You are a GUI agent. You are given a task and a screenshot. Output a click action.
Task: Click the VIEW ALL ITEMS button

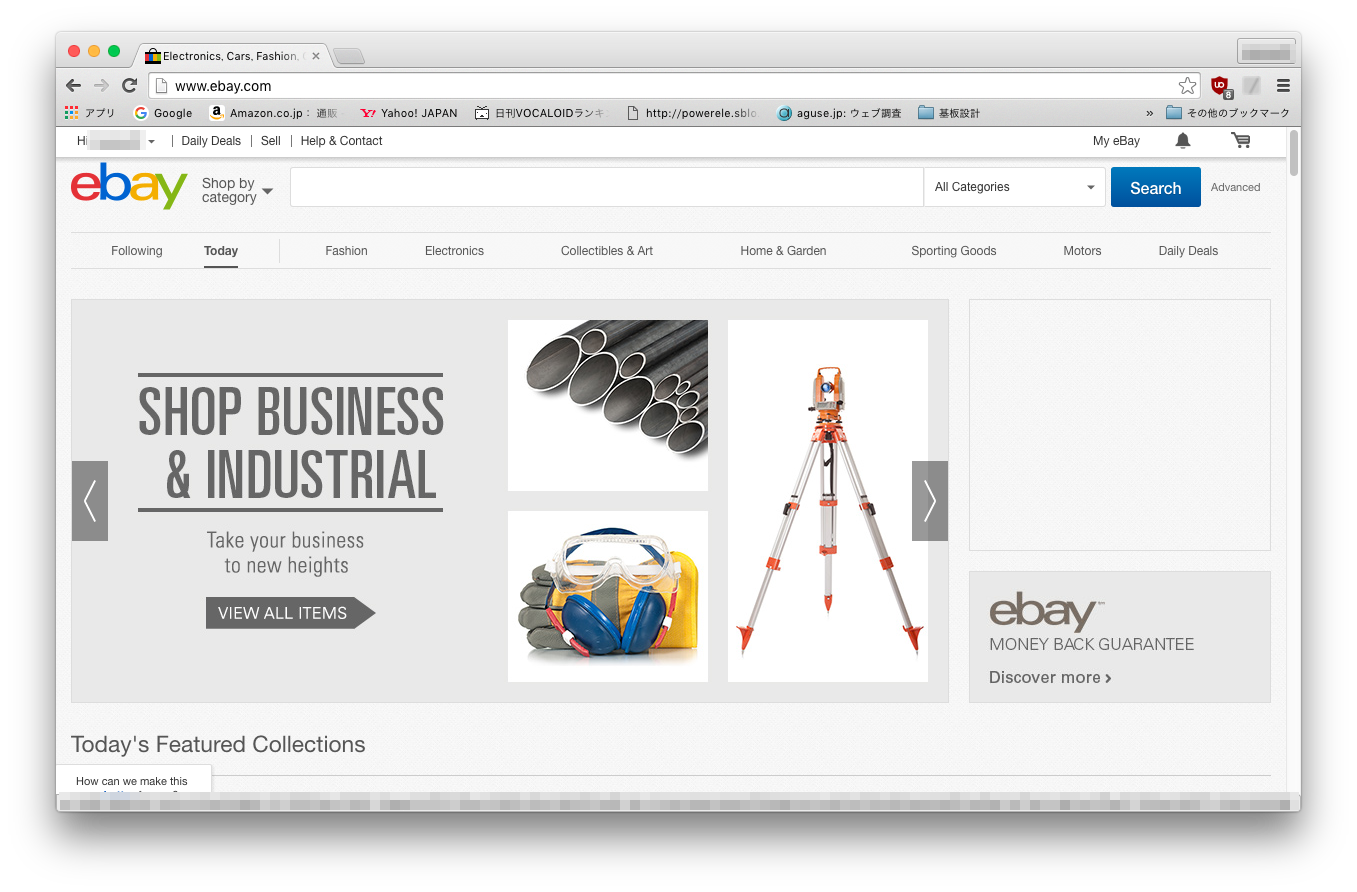(290, 613)
